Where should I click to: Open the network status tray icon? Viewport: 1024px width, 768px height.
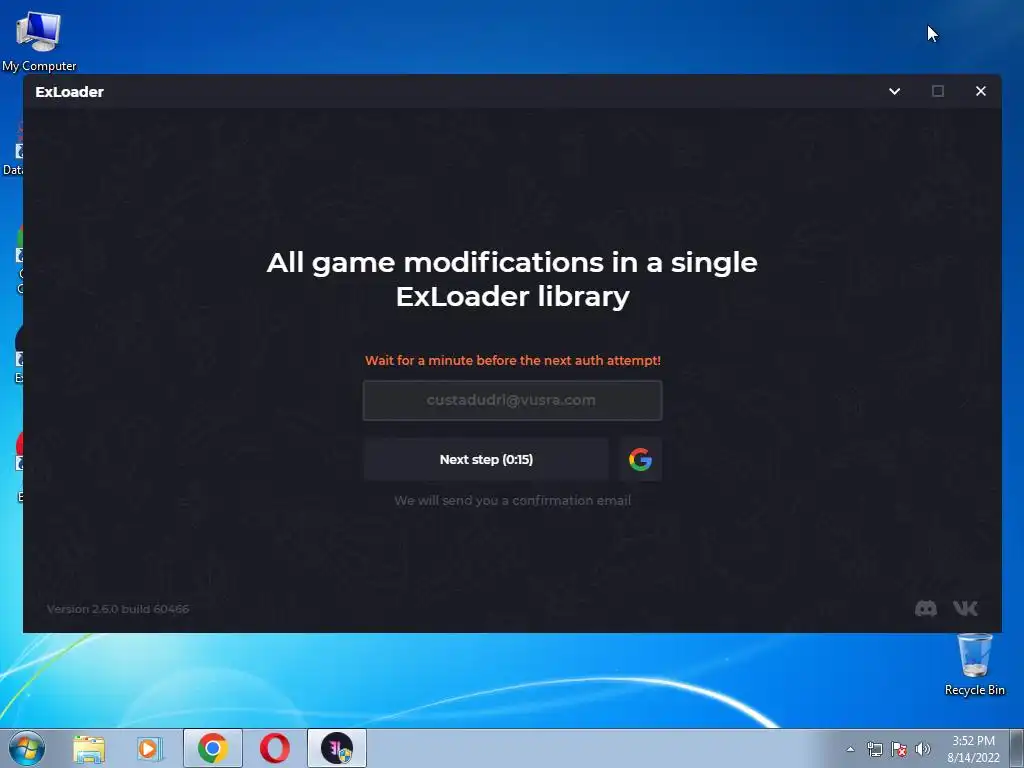874,749
